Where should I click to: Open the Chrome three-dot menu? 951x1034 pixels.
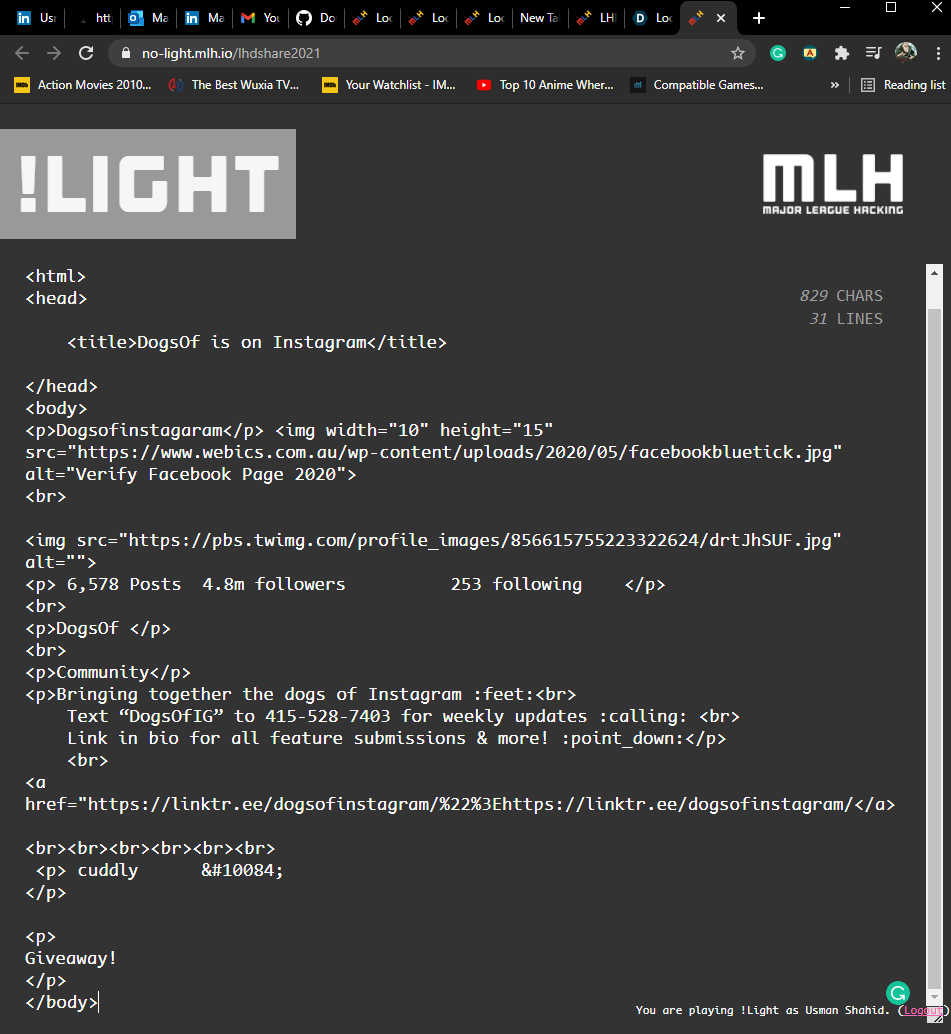point(938,53)
